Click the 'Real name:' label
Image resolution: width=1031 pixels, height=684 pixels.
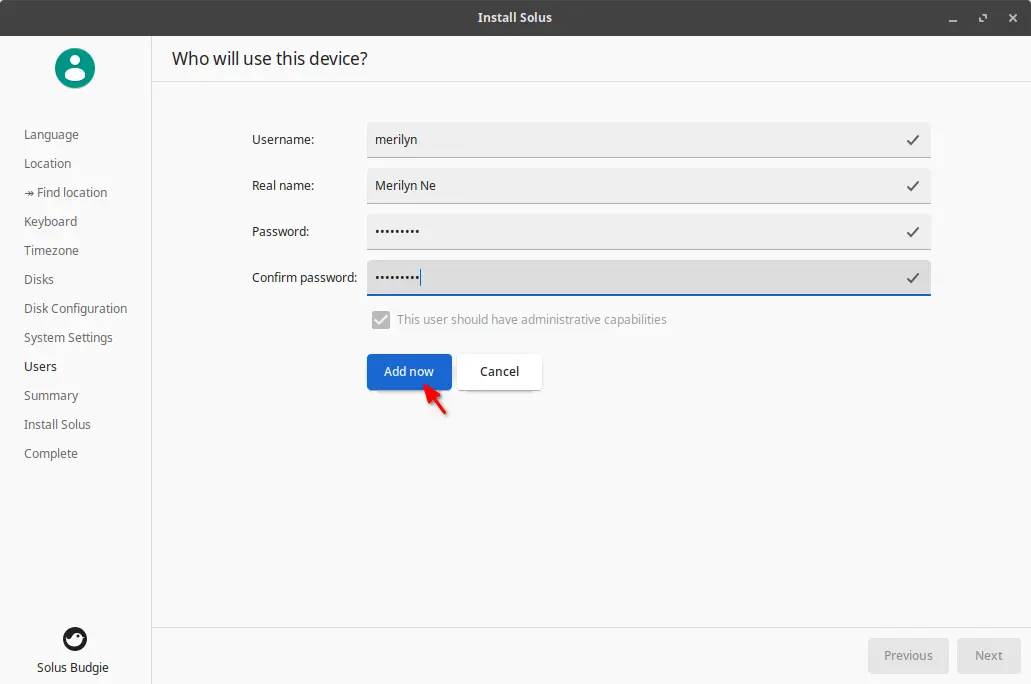click(x=283, y=185)
